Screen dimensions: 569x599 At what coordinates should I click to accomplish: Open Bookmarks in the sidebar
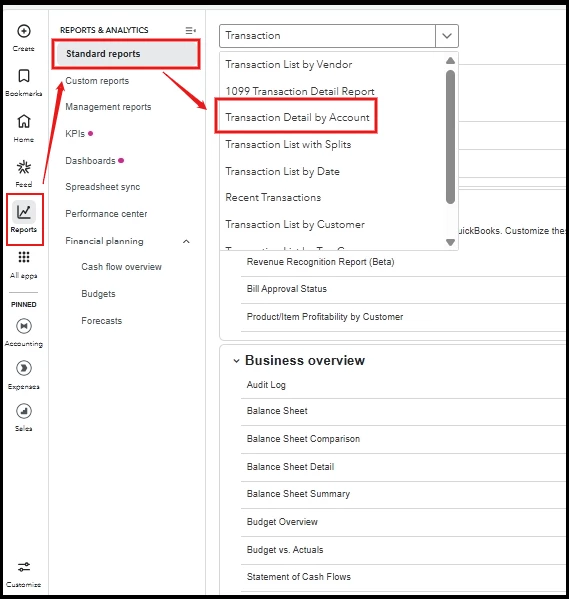(24, 76)
